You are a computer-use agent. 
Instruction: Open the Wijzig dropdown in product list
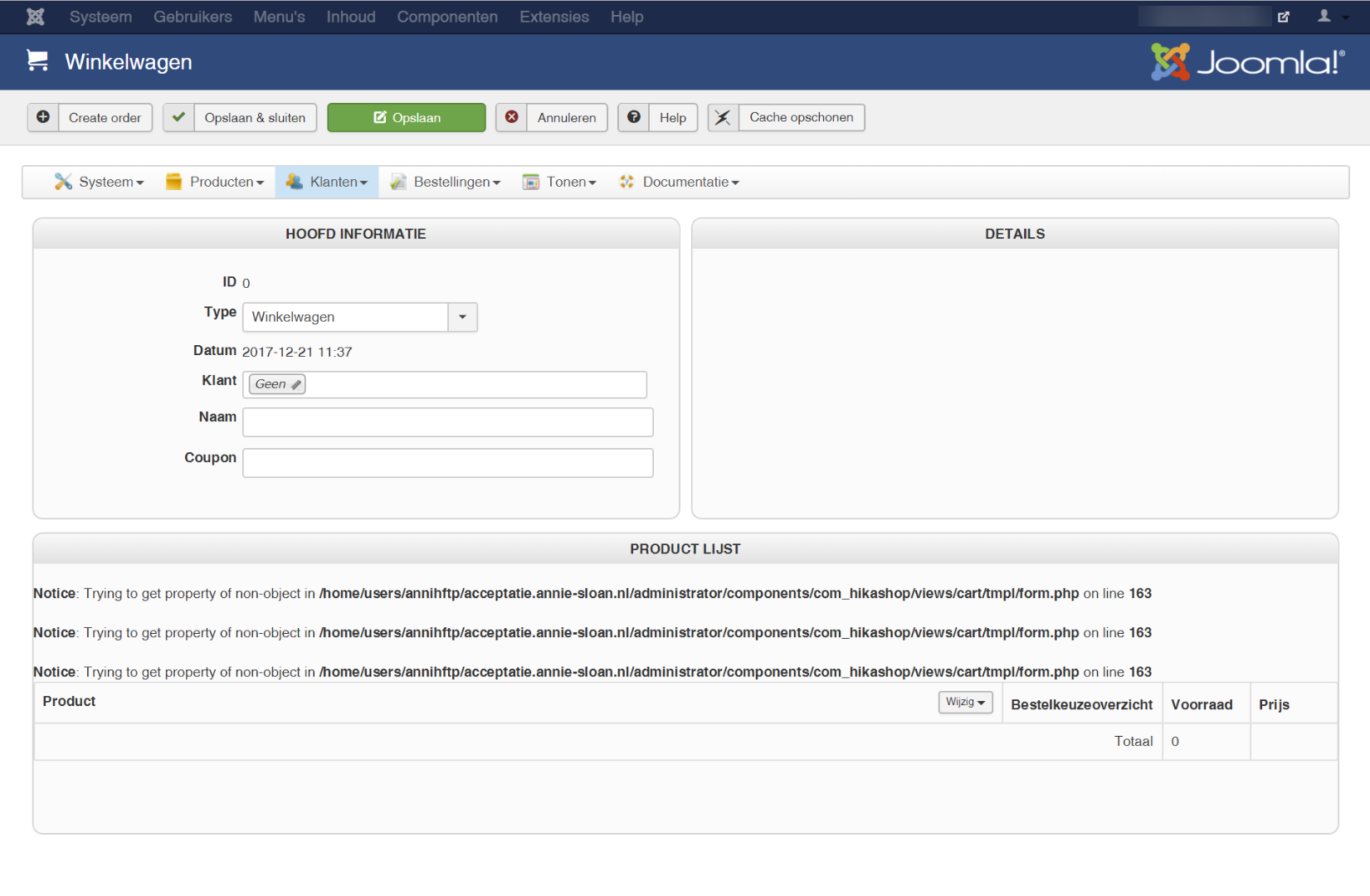966,702
